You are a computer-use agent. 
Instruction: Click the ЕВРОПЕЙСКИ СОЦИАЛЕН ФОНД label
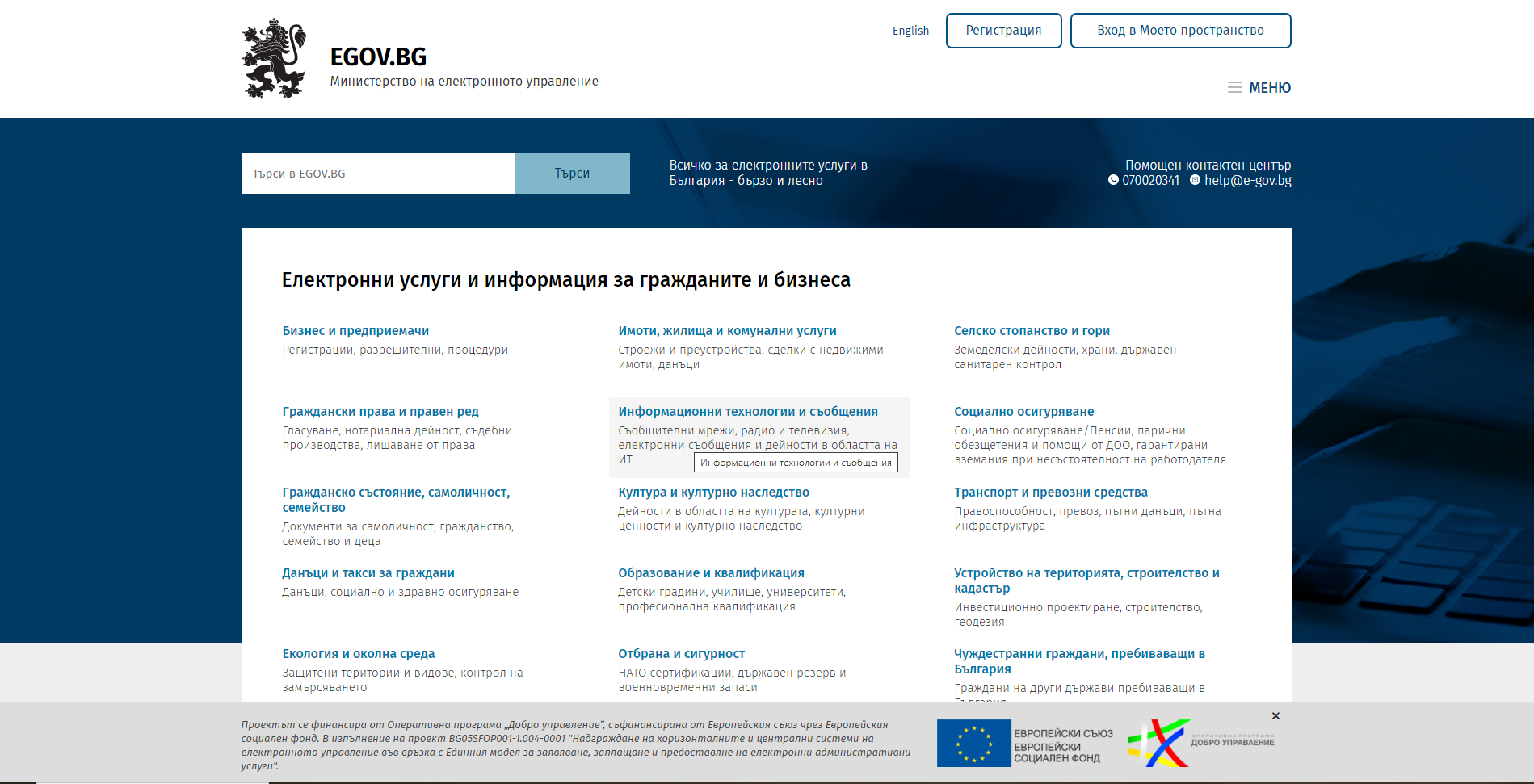(x=1057, y=753)
